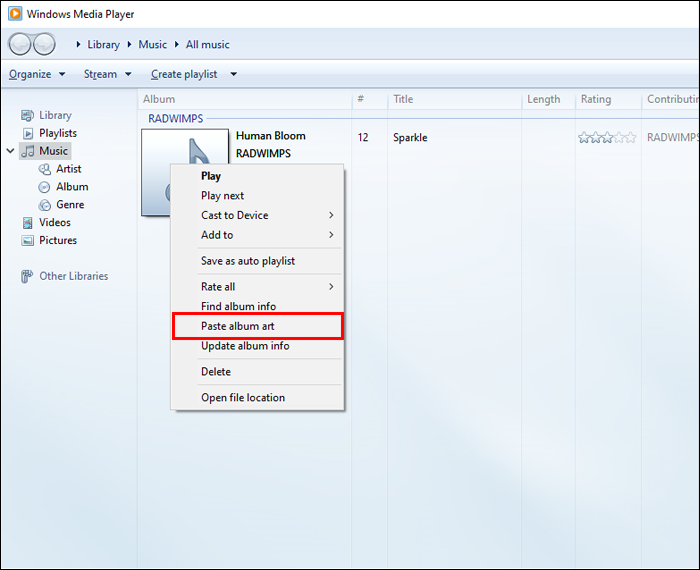The height and width of the screenshot is (570, 700).
Task: Set star rating for Sparkle track
Action: (607, 137)
